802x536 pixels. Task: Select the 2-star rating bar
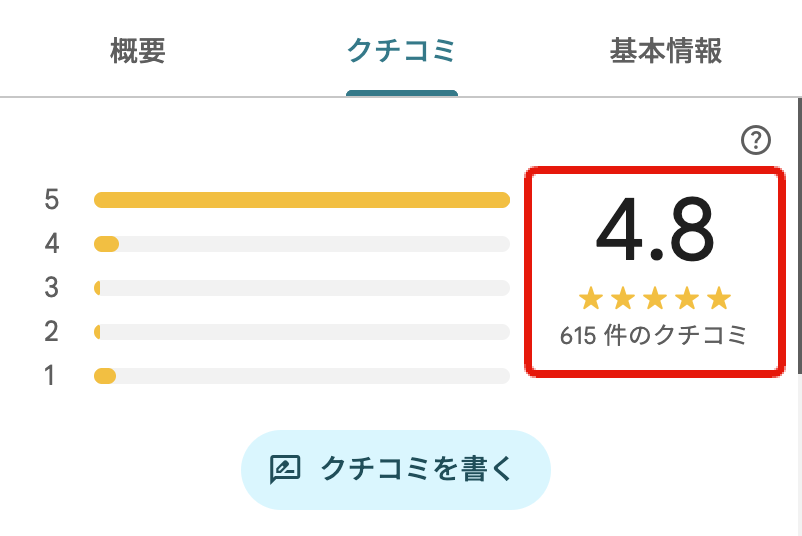[301, 331]
